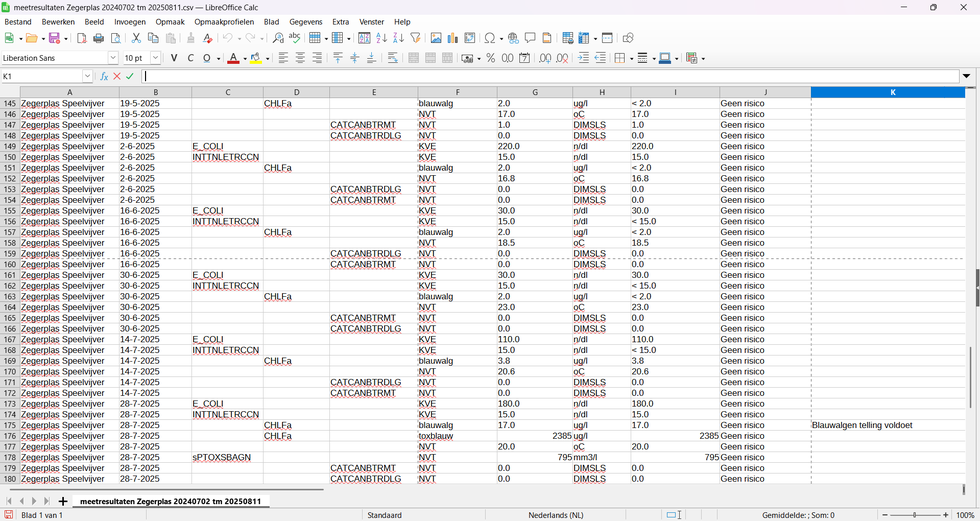Screen dimensions: 980x521
Task: Insert a hyperlink with the globe icon
Action: pyautogui.click(x=513, y=38)
